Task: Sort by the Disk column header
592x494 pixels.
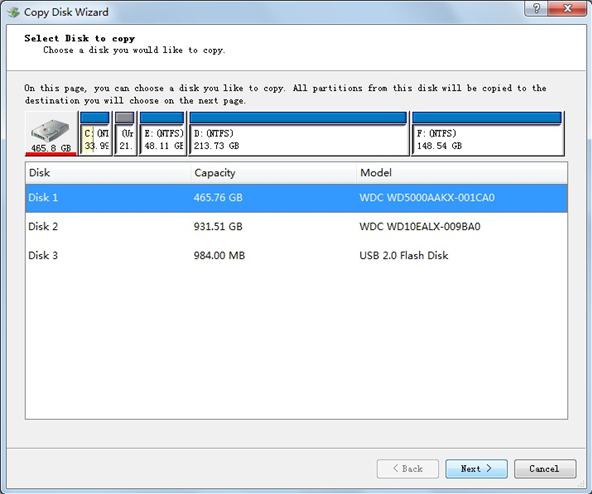Action: (x=108, y=173)
